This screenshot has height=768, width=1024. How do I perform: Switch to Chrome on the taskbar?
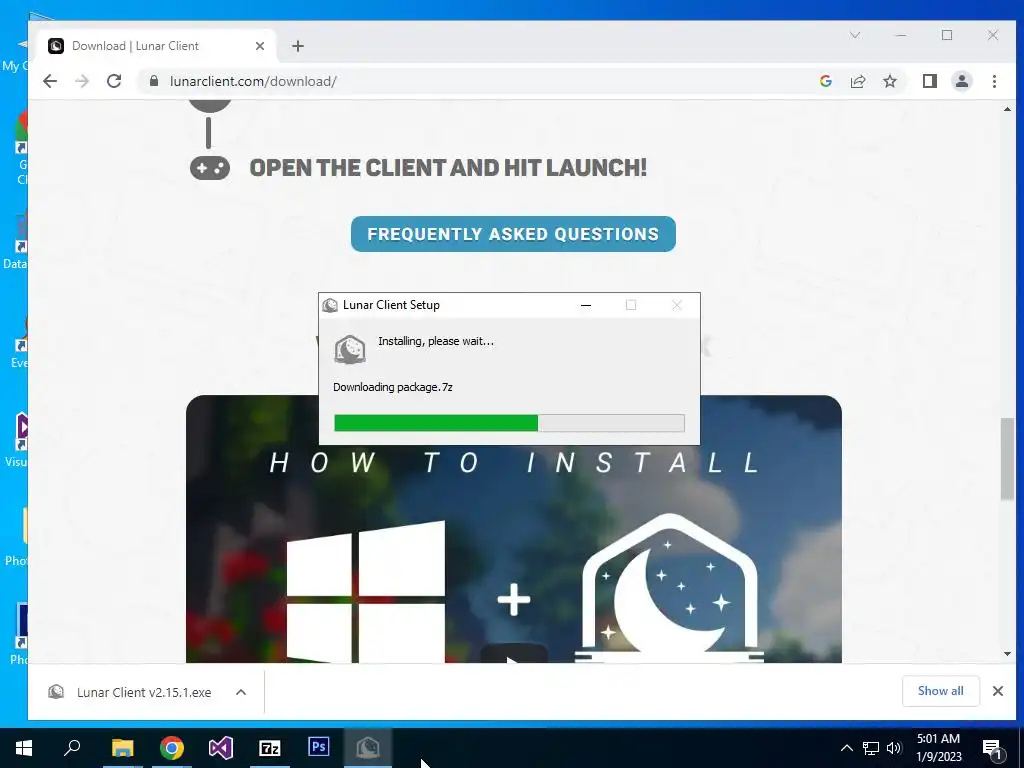(172, 748)
